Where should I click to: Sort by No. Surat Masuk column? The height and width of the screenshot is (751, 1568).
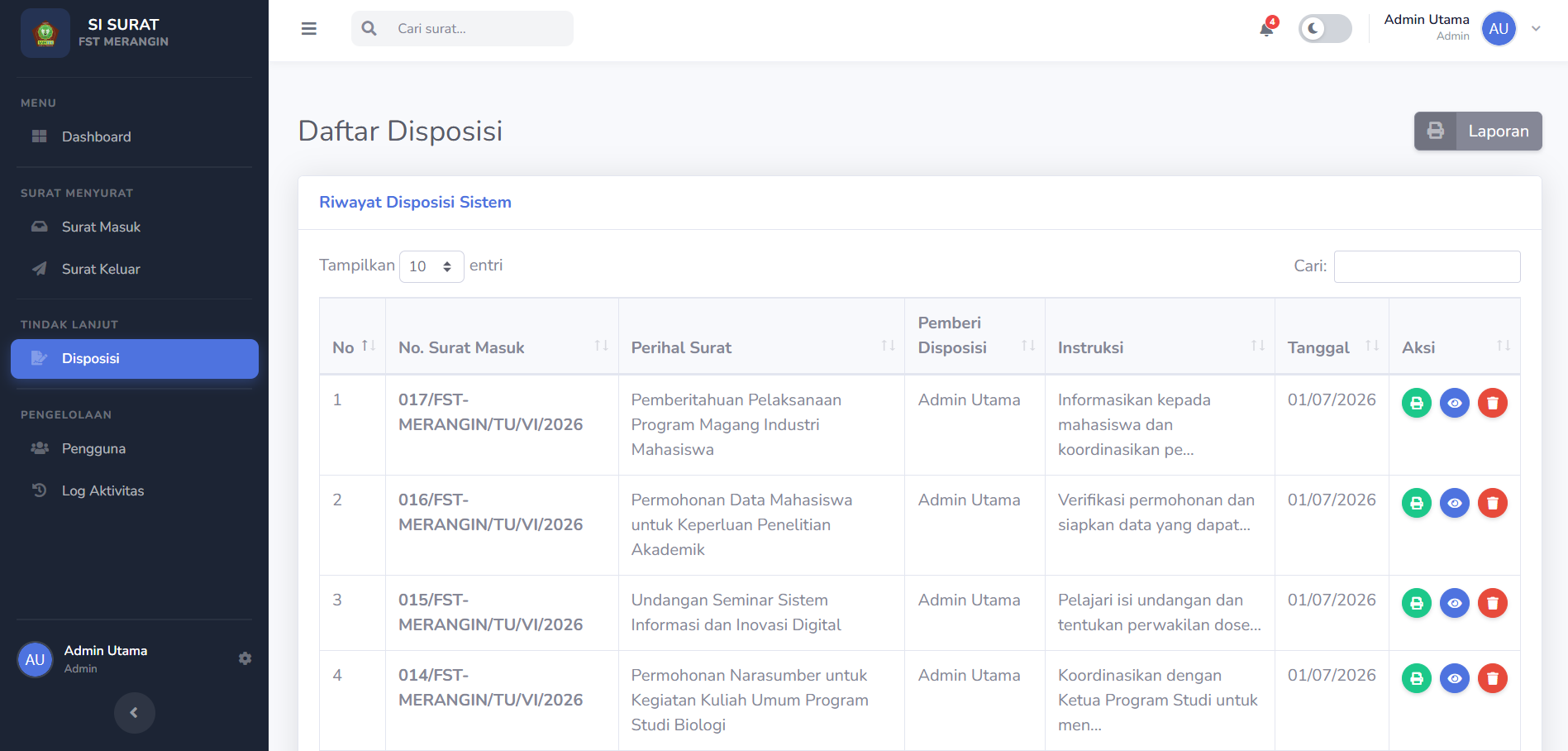pos(502,337)
